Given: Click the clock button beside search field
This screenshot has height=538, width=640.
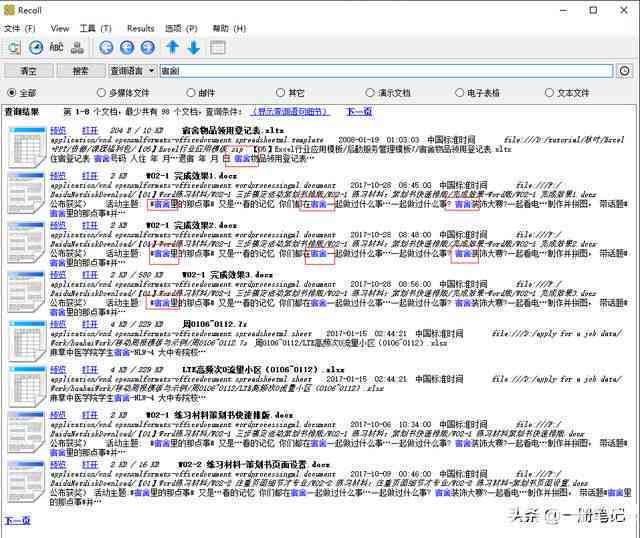Looking at the screenshot, I should tap(624, 71).
